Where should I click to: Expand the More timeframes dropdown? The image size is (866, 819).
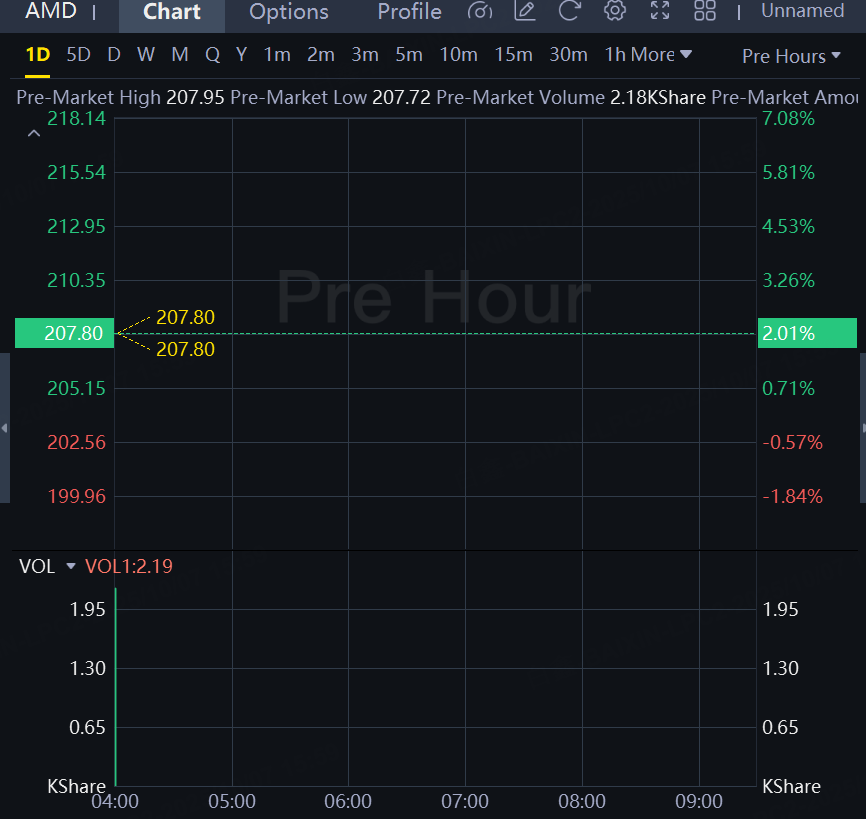coord(662,55)
